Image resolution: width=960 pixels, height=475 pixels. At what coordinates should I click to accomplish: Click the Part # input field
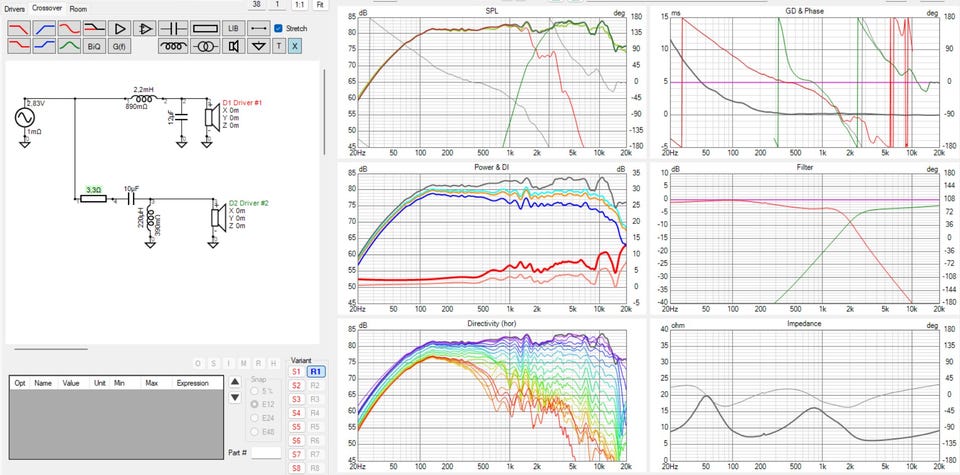[x=267, y=453]
